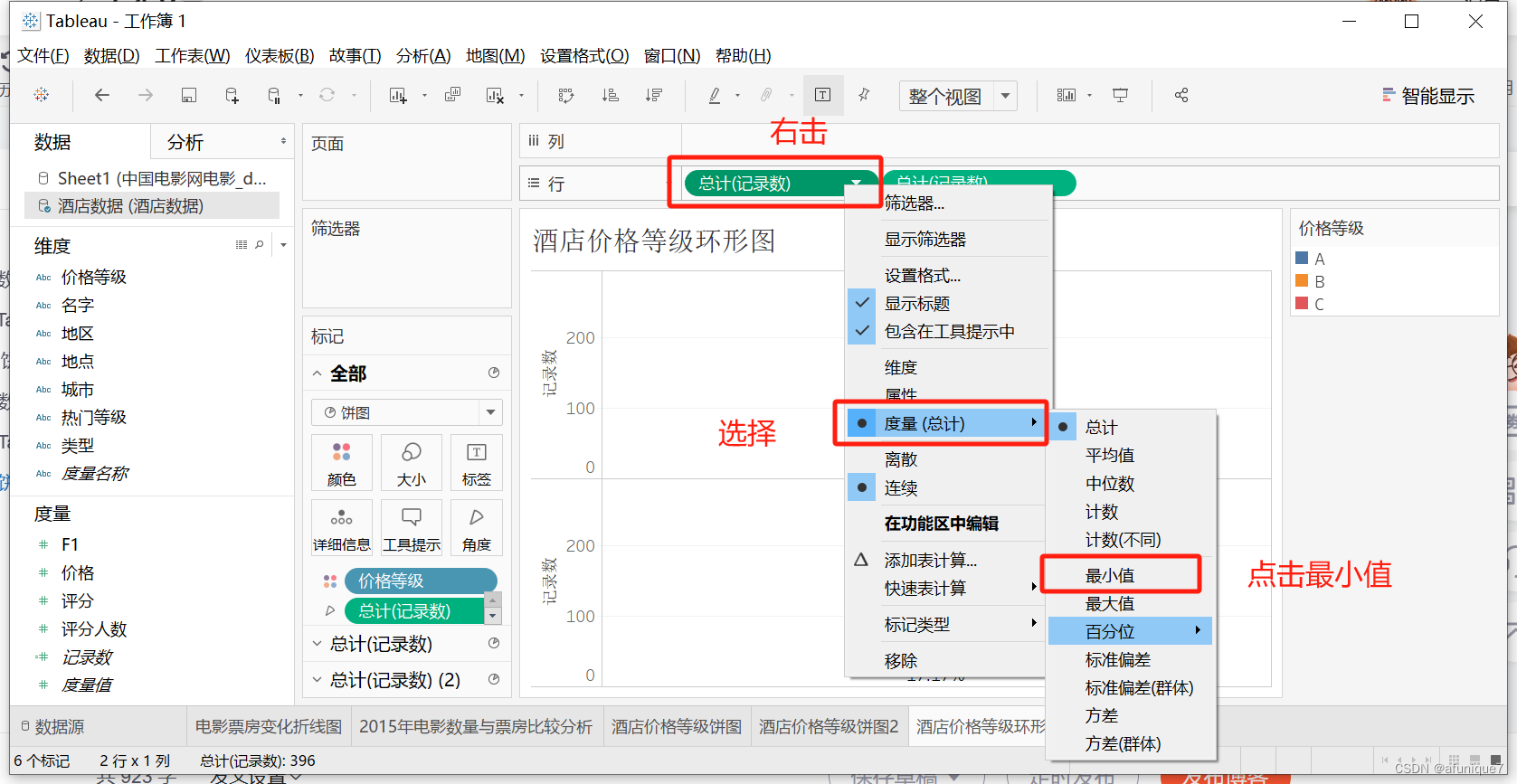Viewport: 1517px width, 784px height.
Task: Click the clear sheet icon
Action: coord(495,95)
